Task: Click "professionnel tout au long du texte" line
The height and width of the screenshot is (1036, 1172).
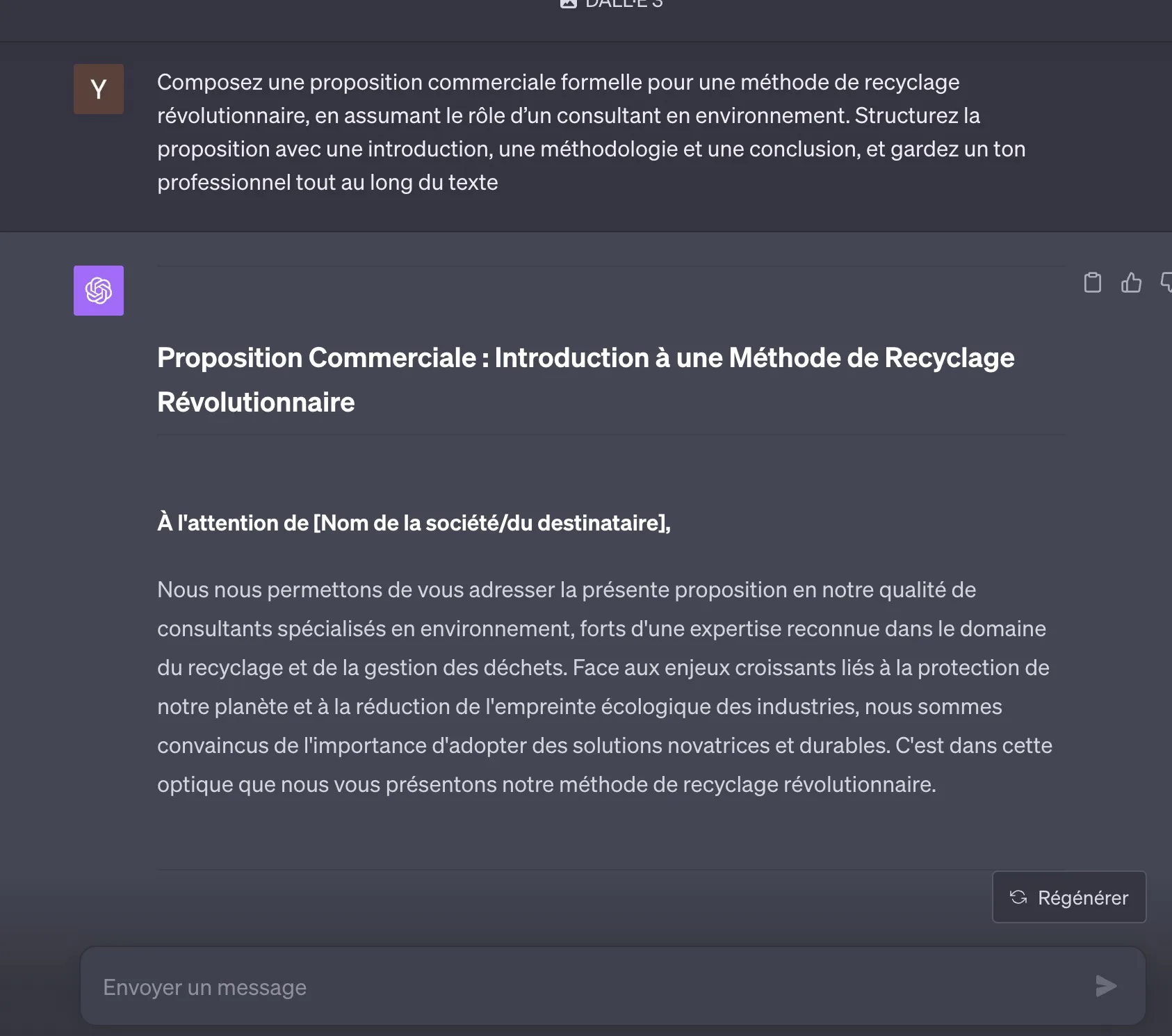Action: (327, 183)
